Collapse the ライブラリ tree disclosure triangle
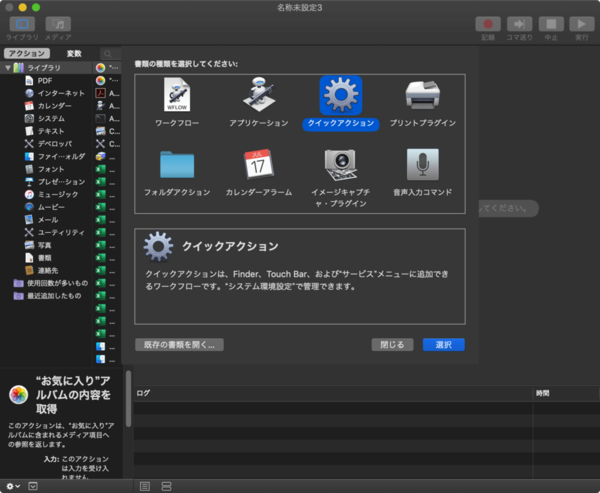The height and width of the screenshot is (493, 600). pos(7,68)
